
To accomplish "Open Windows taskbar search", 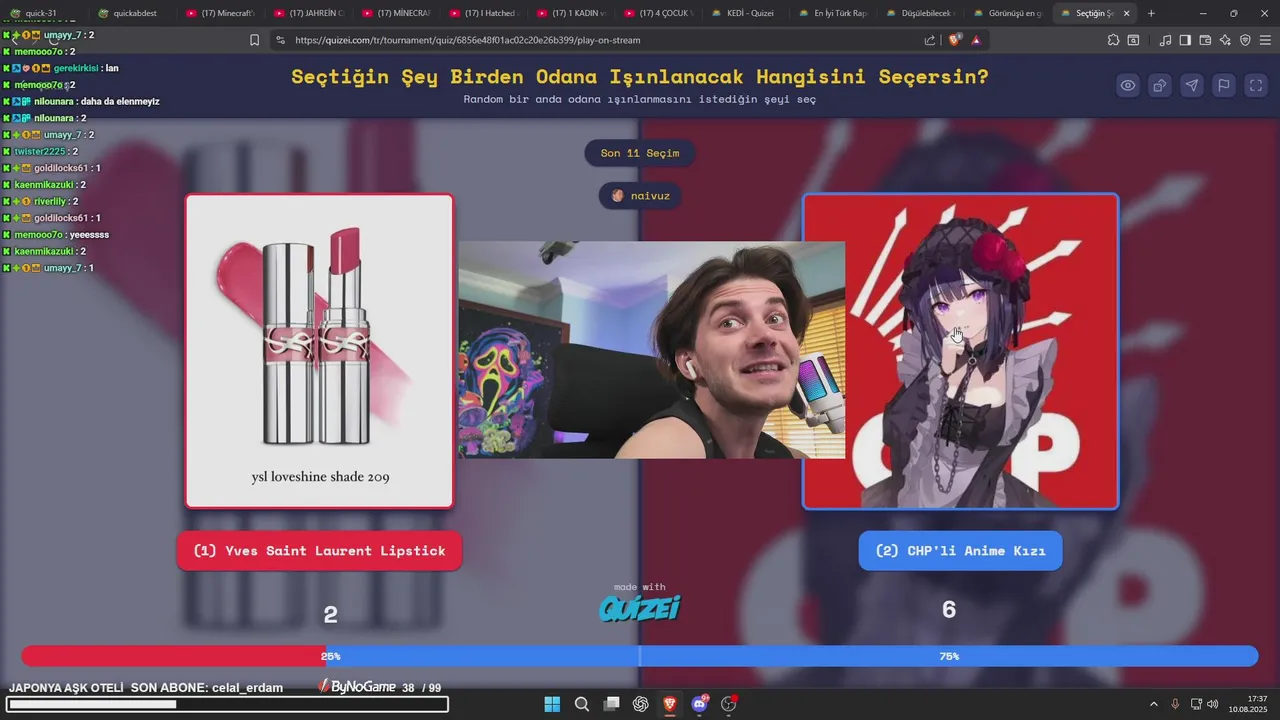I will 582,704.
